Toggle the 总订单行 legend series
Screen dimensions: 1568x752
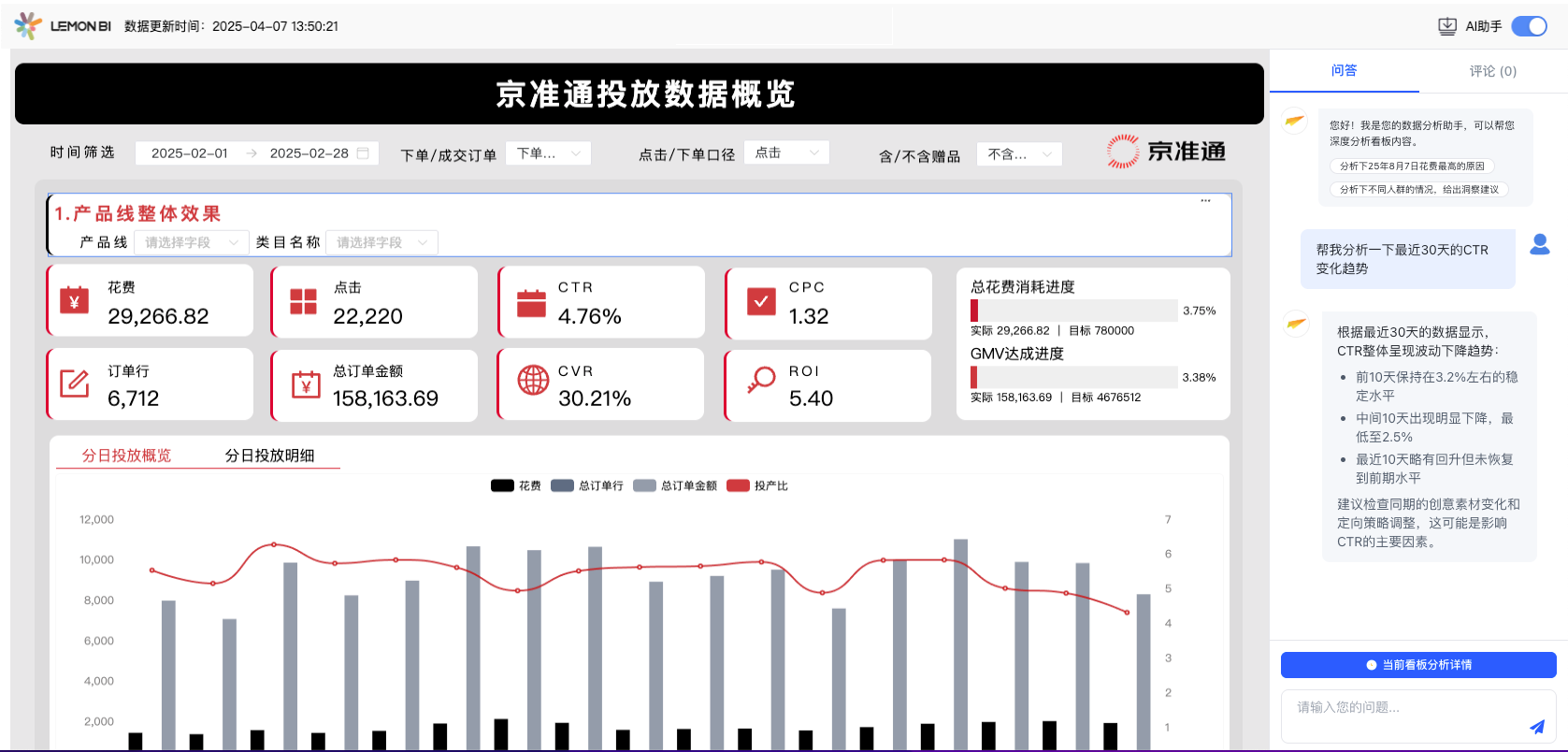pos(587,485)
